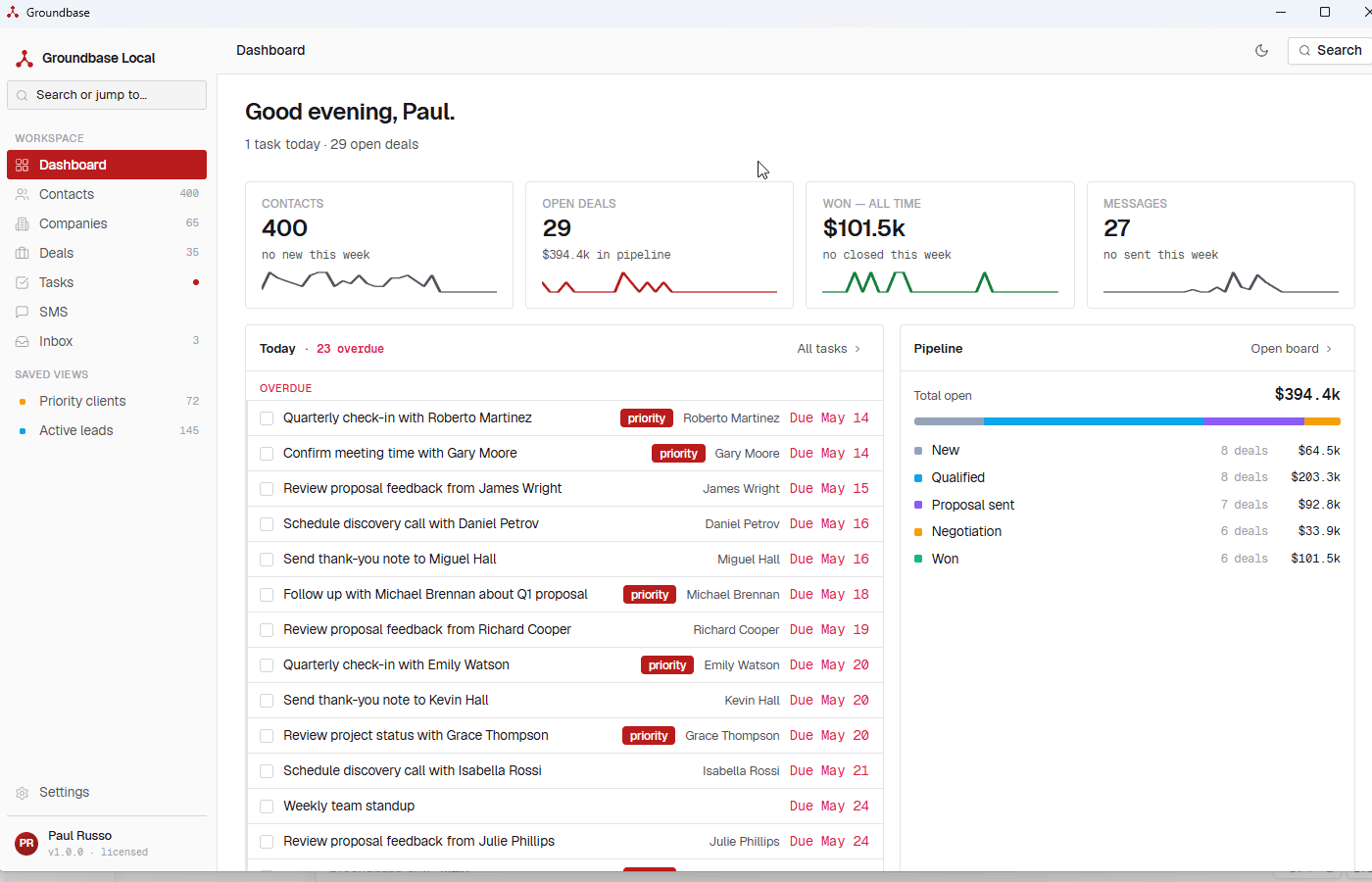
Task: Open the Open Deals 29 stat card
Action: tap(660, 245)
